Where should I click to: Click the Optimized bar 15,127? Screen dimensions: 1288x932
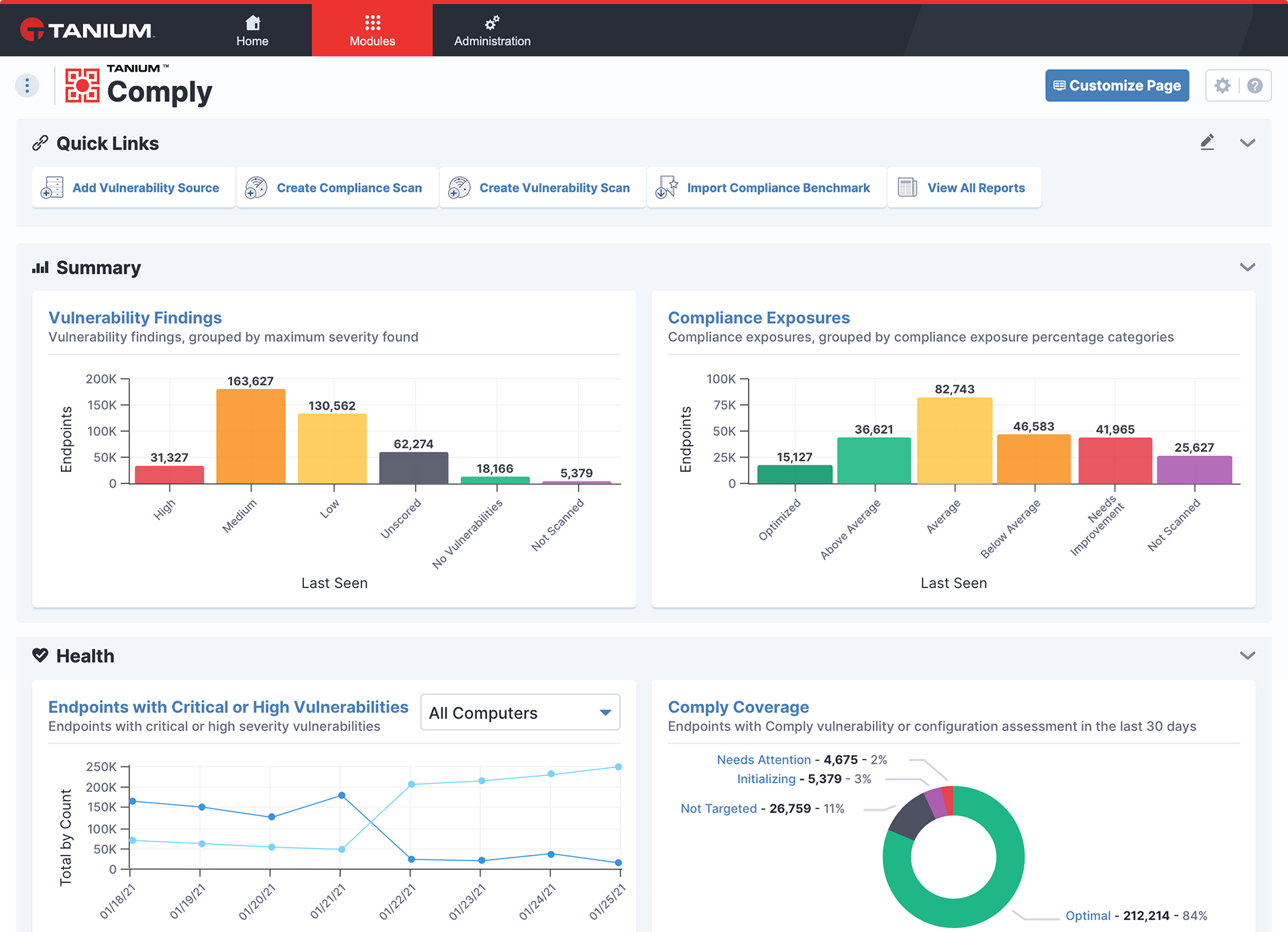click(795, 475)
